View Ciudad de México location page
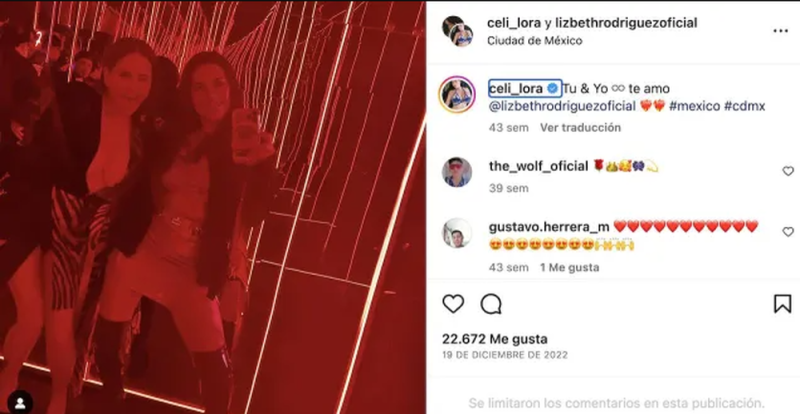The image size is (800, 414). click(x=534, y=41)
